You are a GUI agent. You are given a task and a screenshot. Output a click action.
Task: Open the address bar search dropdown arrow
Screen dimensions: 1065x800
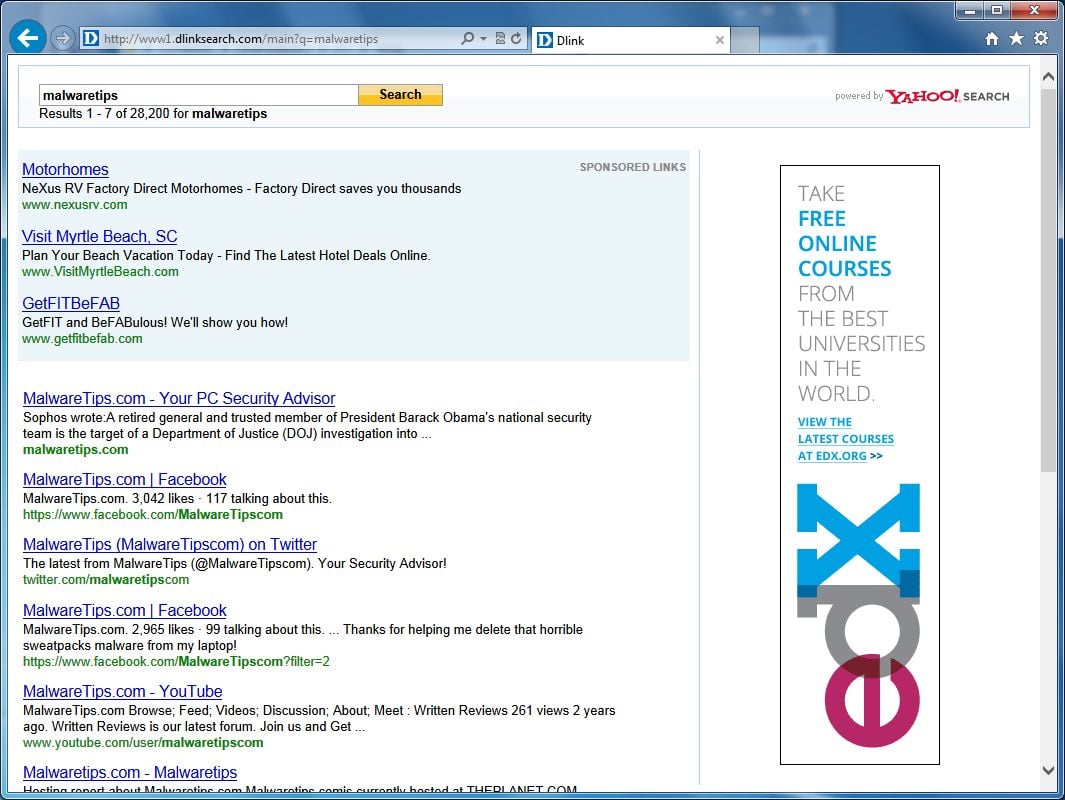[484, 39]
